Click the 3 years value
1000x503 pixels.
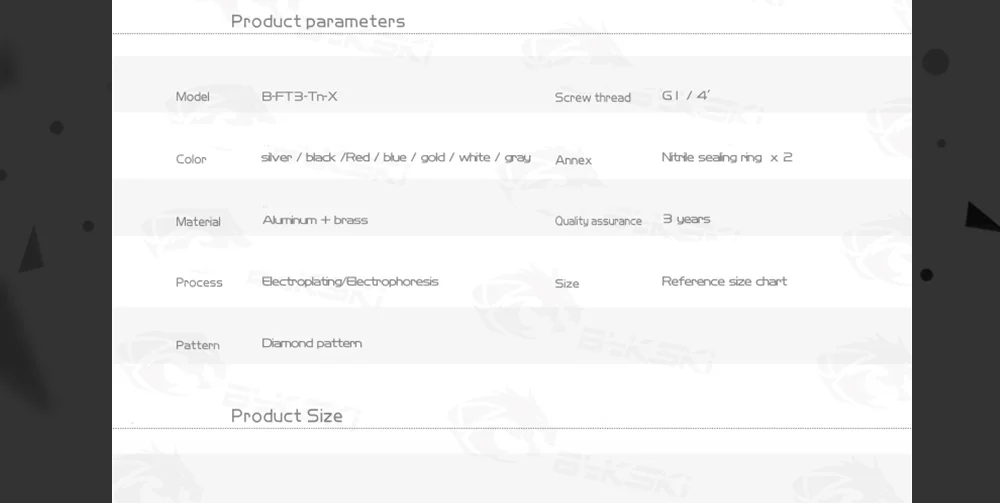pyautogui.click(x=686, y=219)
